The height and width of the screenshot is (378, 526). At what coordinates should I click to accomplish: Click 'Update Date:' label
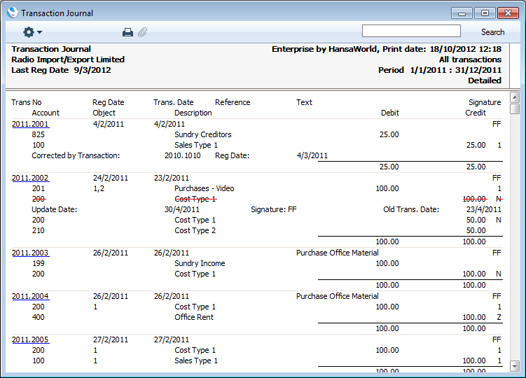coord(54,209)
